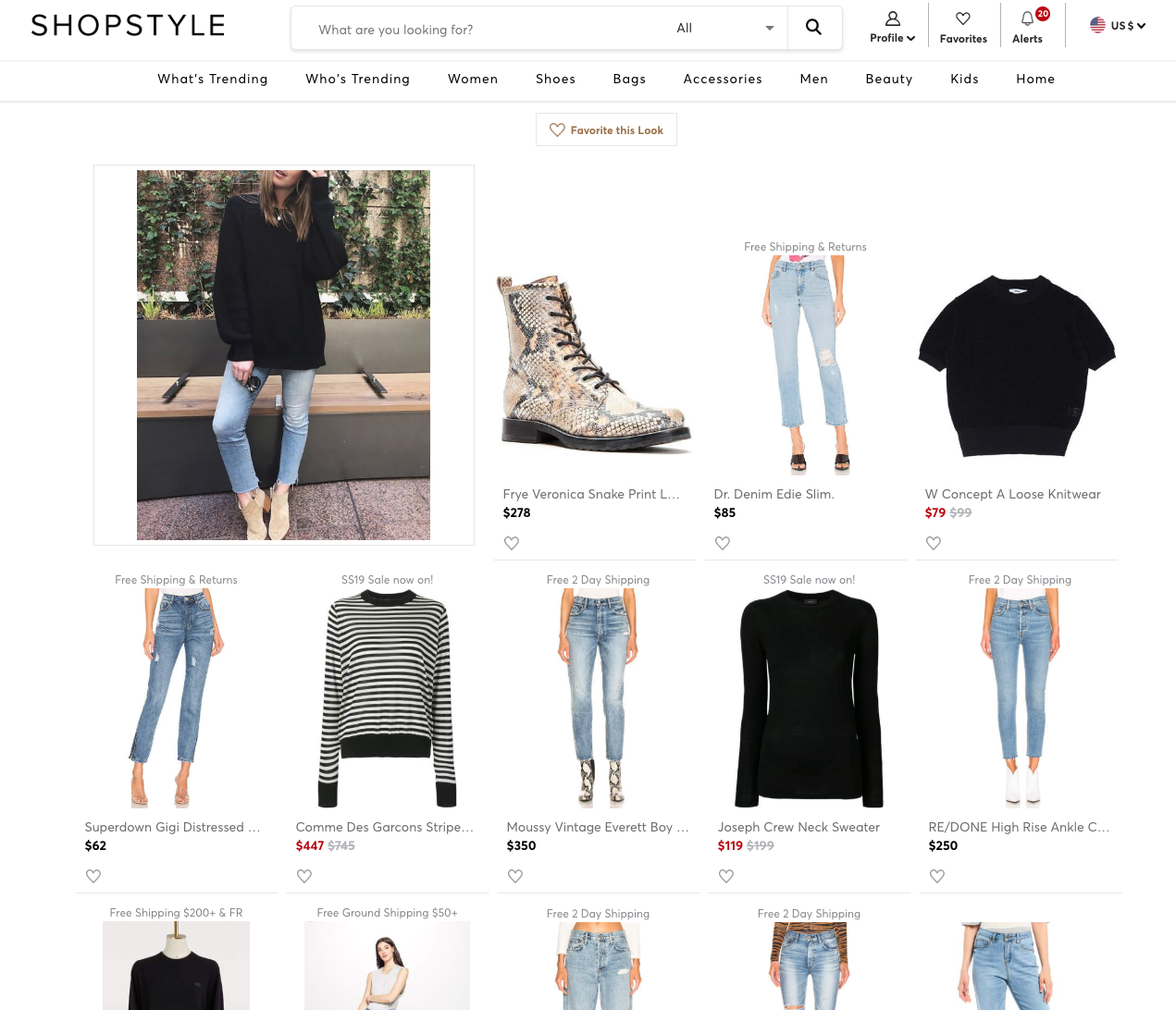1176x1010 pixels.
Task: Favorite the Frye Veronica Snake Print boot
Action: point(512,544)
